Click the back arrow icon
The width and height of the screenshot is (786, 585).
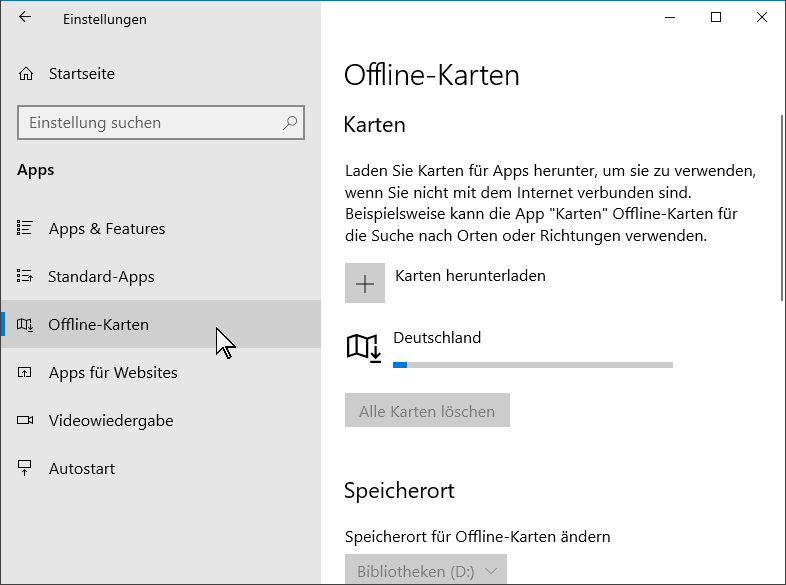click(25, 17)
